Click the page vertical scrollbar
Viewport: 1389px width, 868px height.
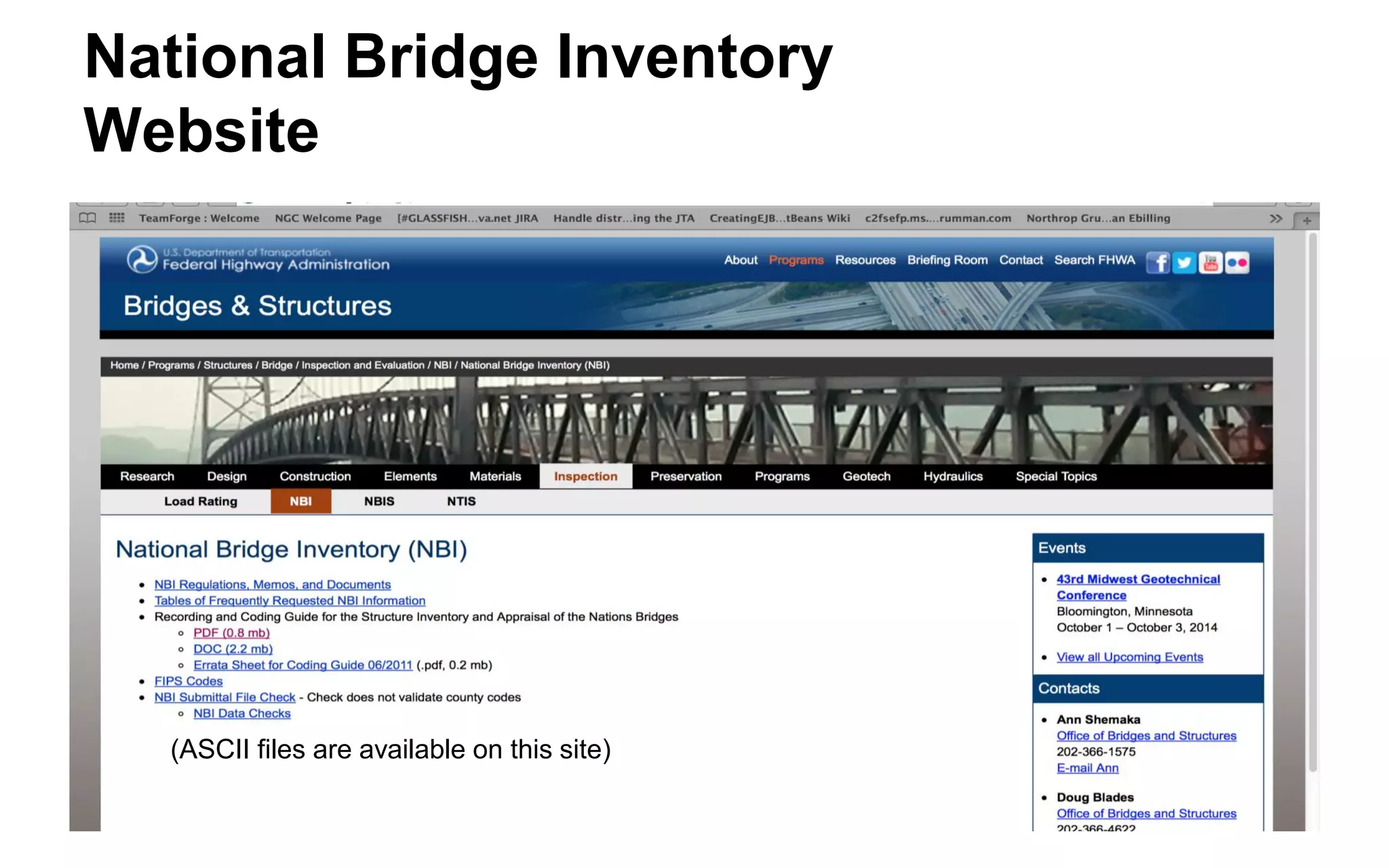click(x=1312, y=502)
